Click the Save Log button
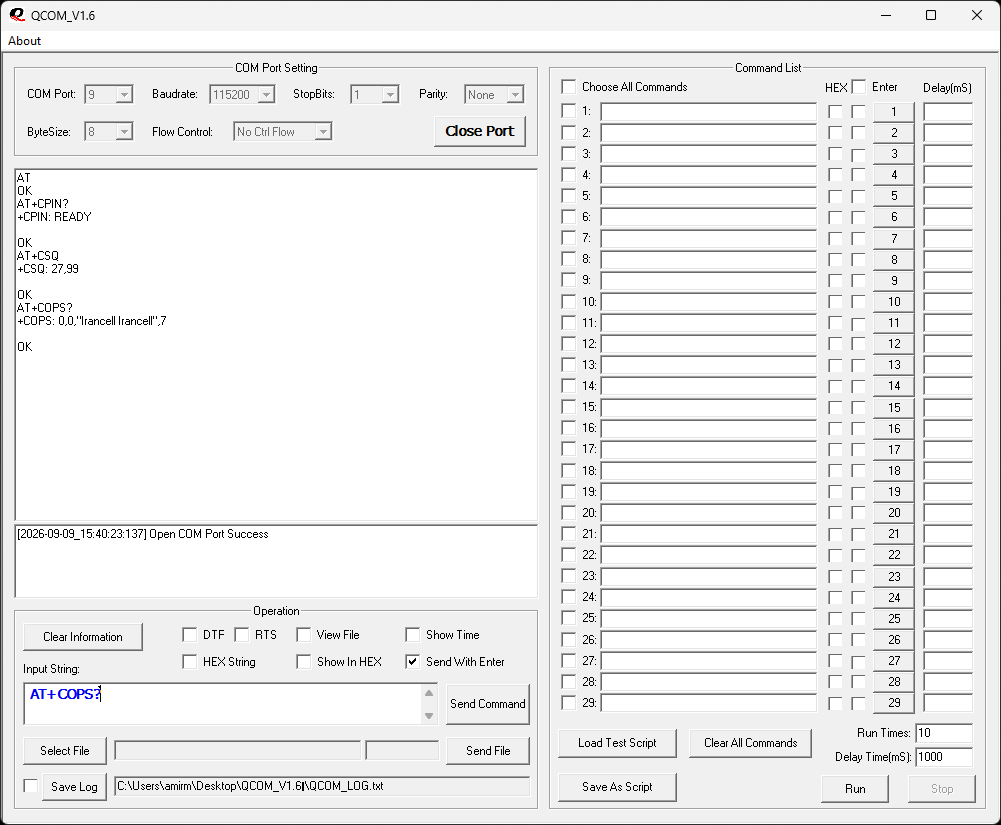 (74, 787)
